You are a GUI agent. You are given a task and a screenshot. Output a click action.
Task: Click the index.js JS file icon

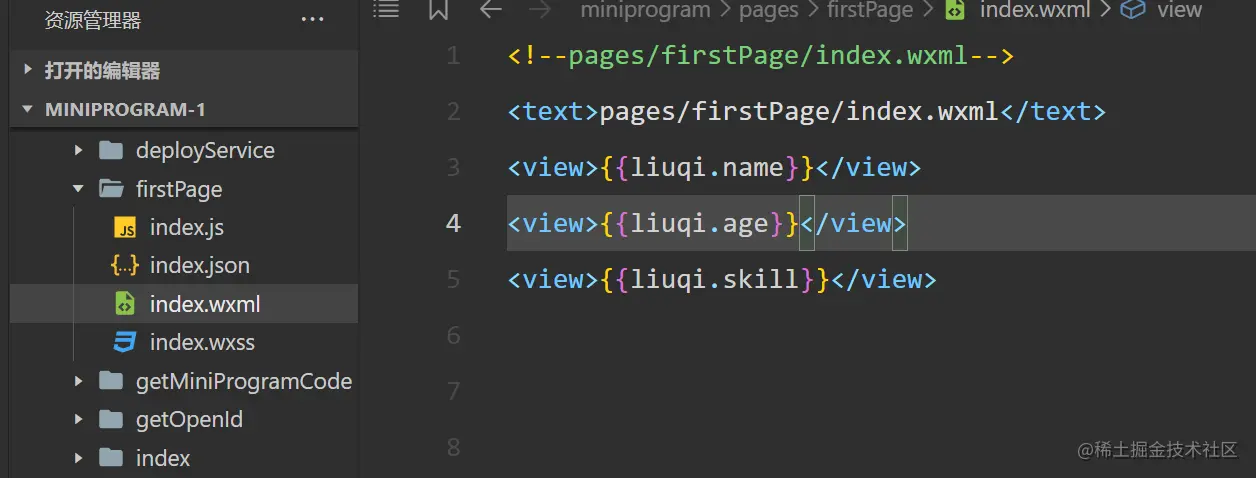coord(125,228)
